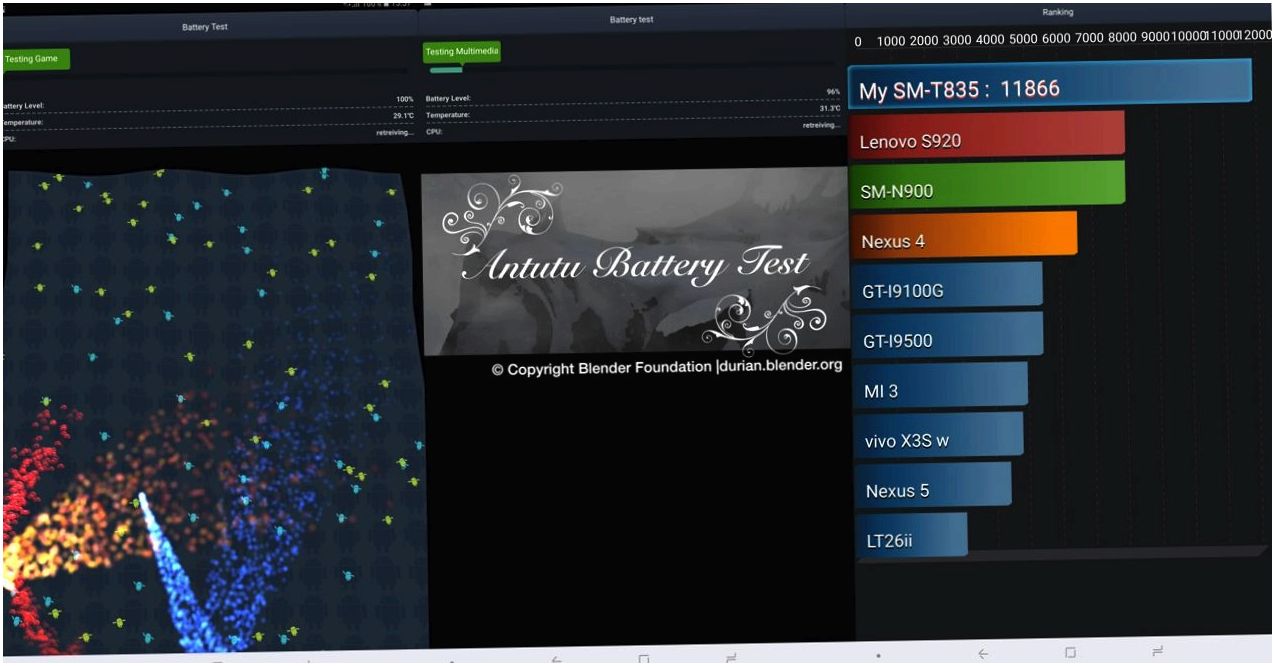The width and height of the screenshot is (1275, 666).
Task: Click CPU 'retreiving...' value in Game test panel
Action: click(x=394, y=132)
